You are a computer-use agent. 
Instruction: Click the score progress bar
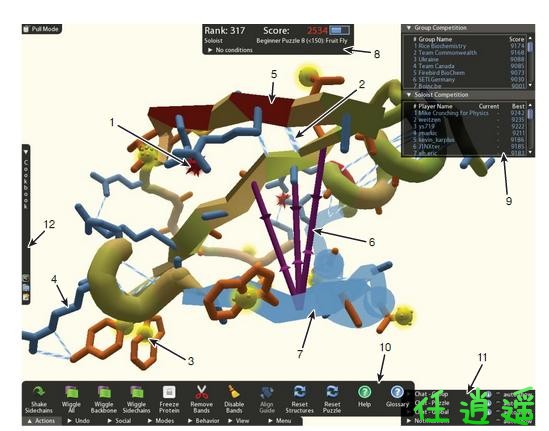(x=340, y=30)
